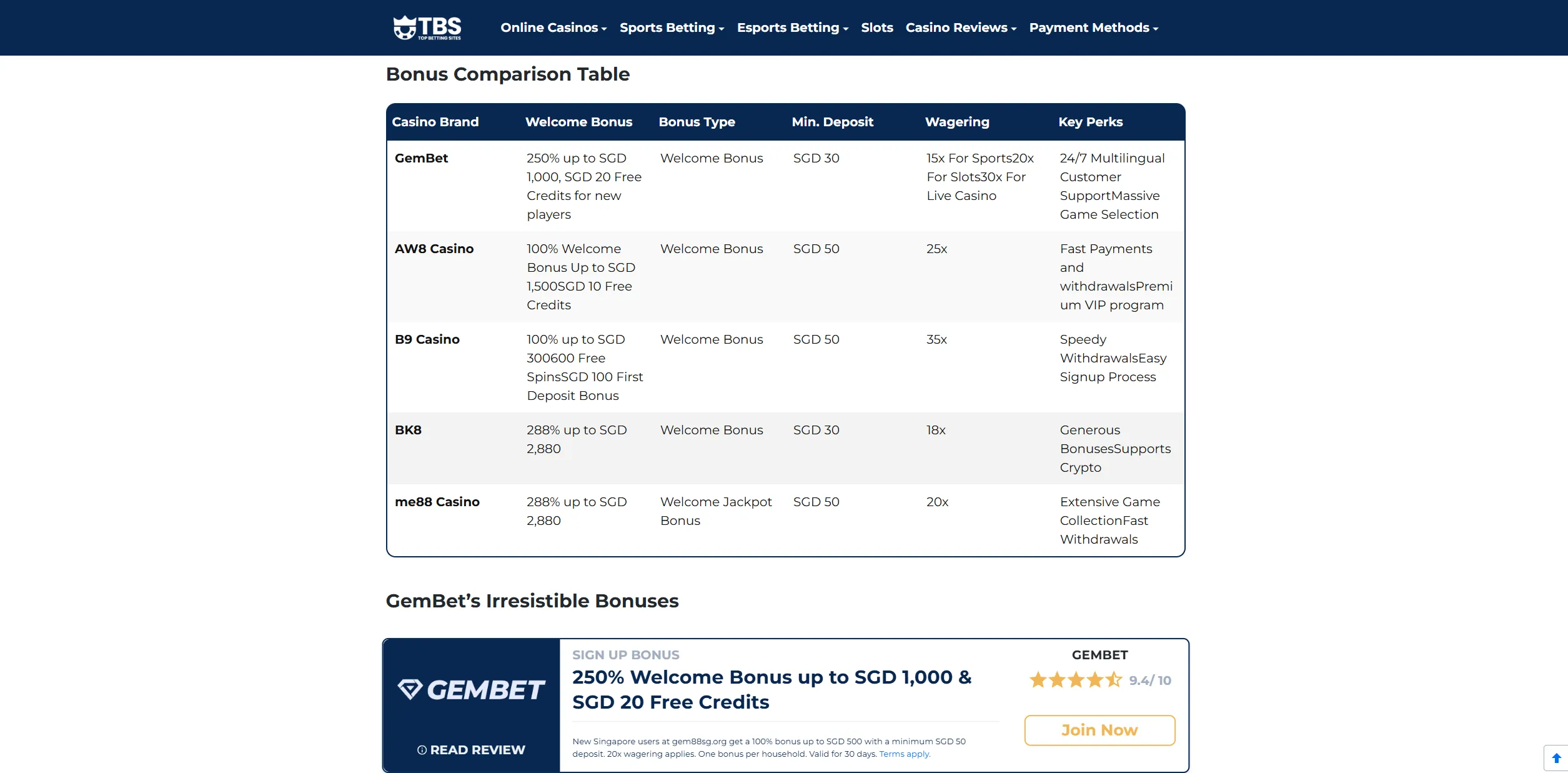Click the Min. Deposit column header

[x=832, y=122]
